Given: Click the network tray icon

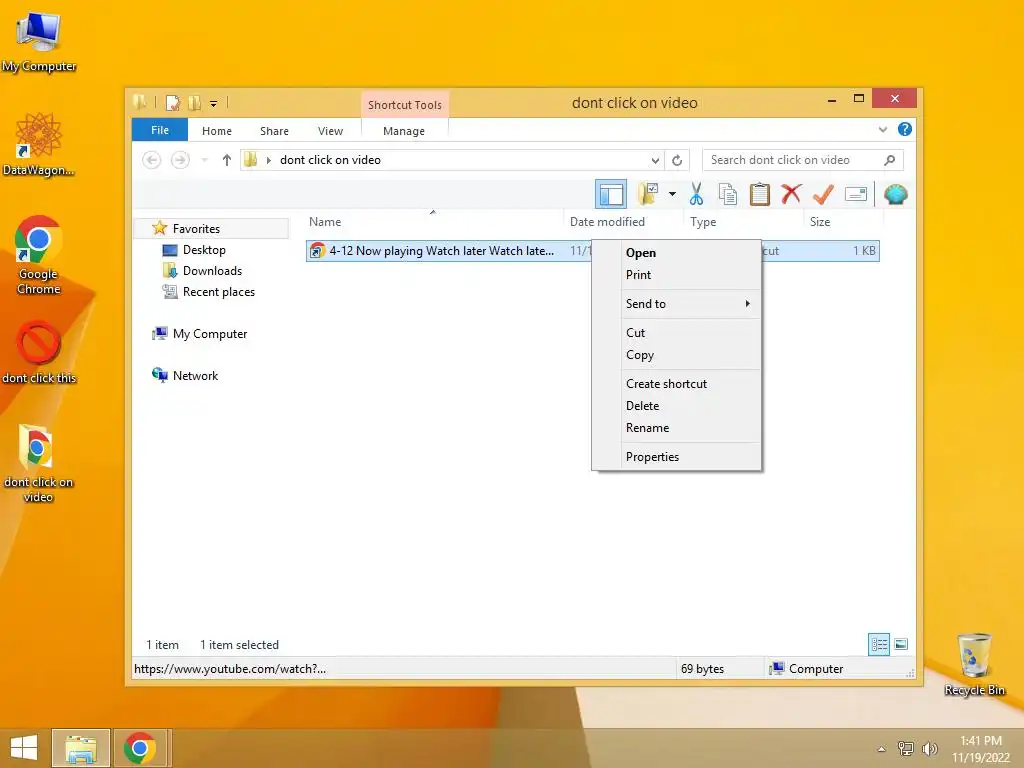Looking at the screenshot, I should tap(906, 748).
